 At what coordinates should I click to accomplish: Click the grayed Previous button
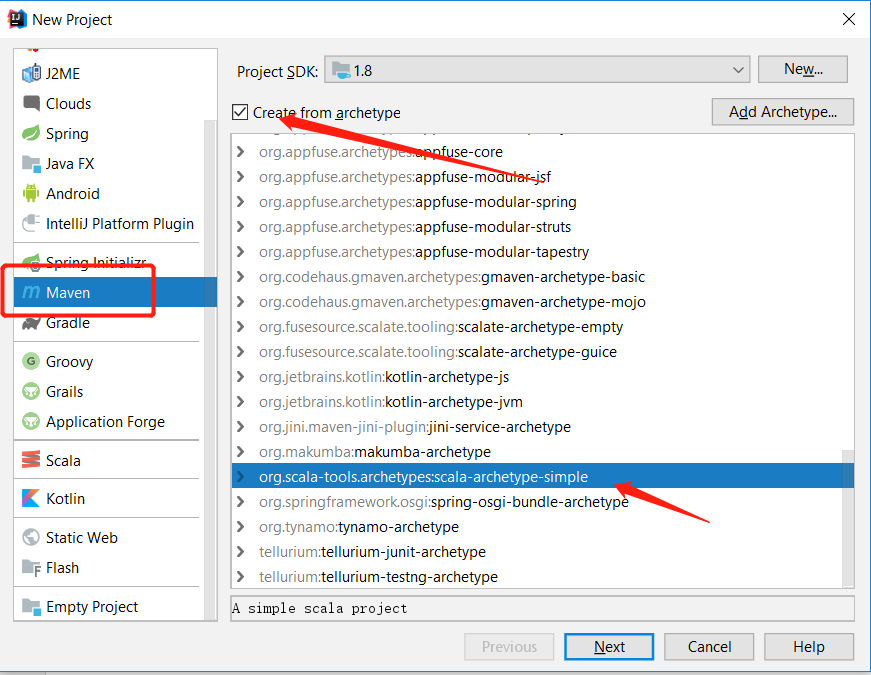[x=509, y=647]
